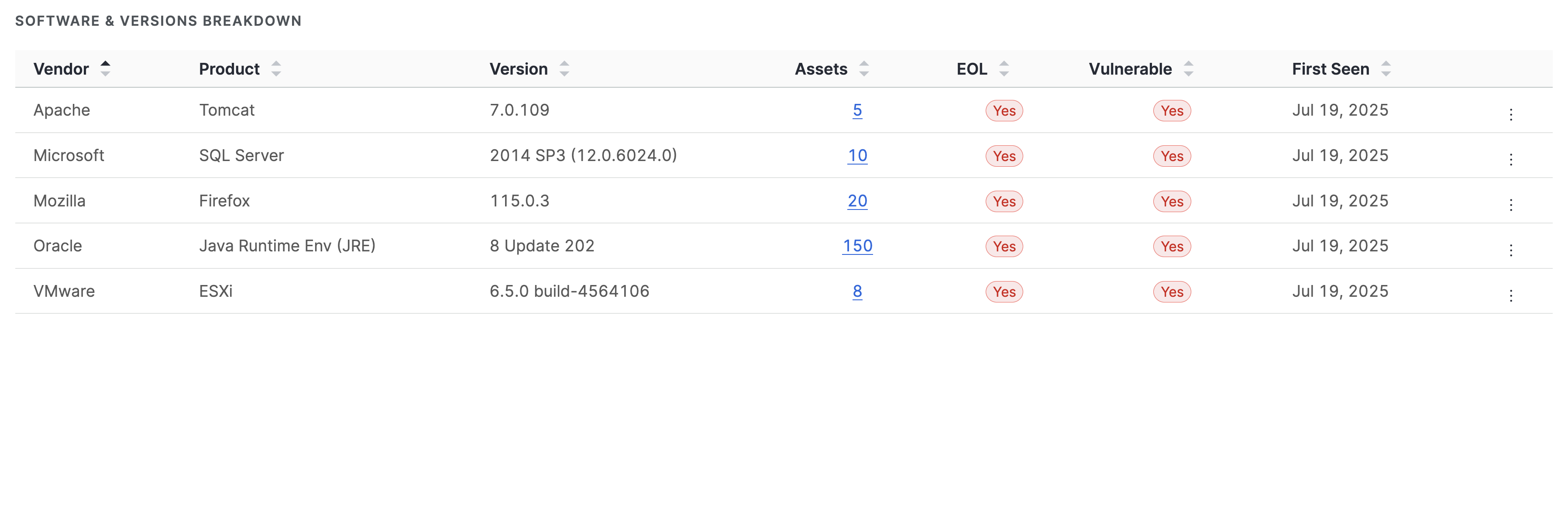The width and height of the screenshot is (1568, 515).
Task: Open row menu for Apache Tomcat
Action: (1510, 114)
